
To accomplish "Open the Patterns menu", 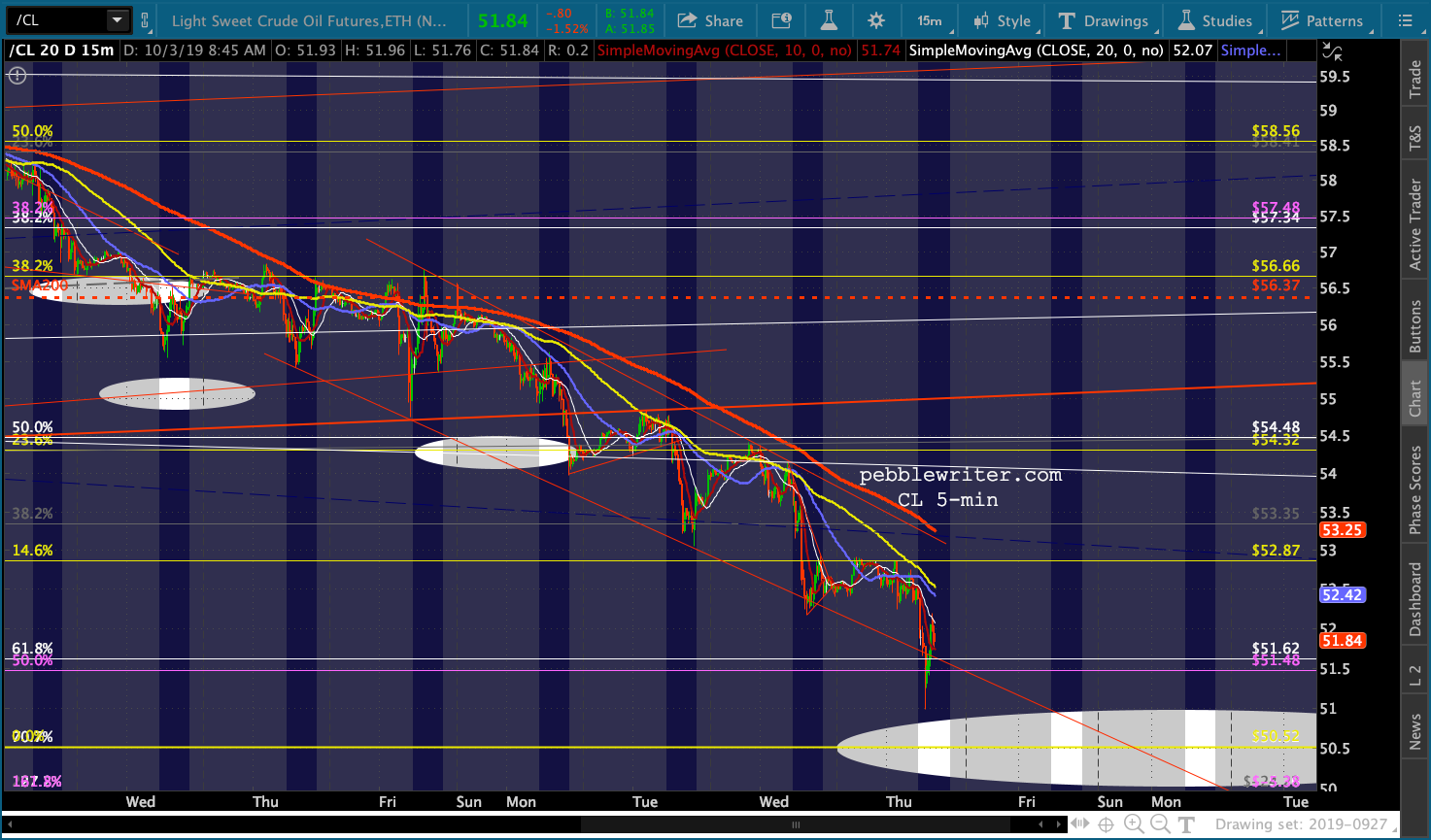I will (1321, 20).
